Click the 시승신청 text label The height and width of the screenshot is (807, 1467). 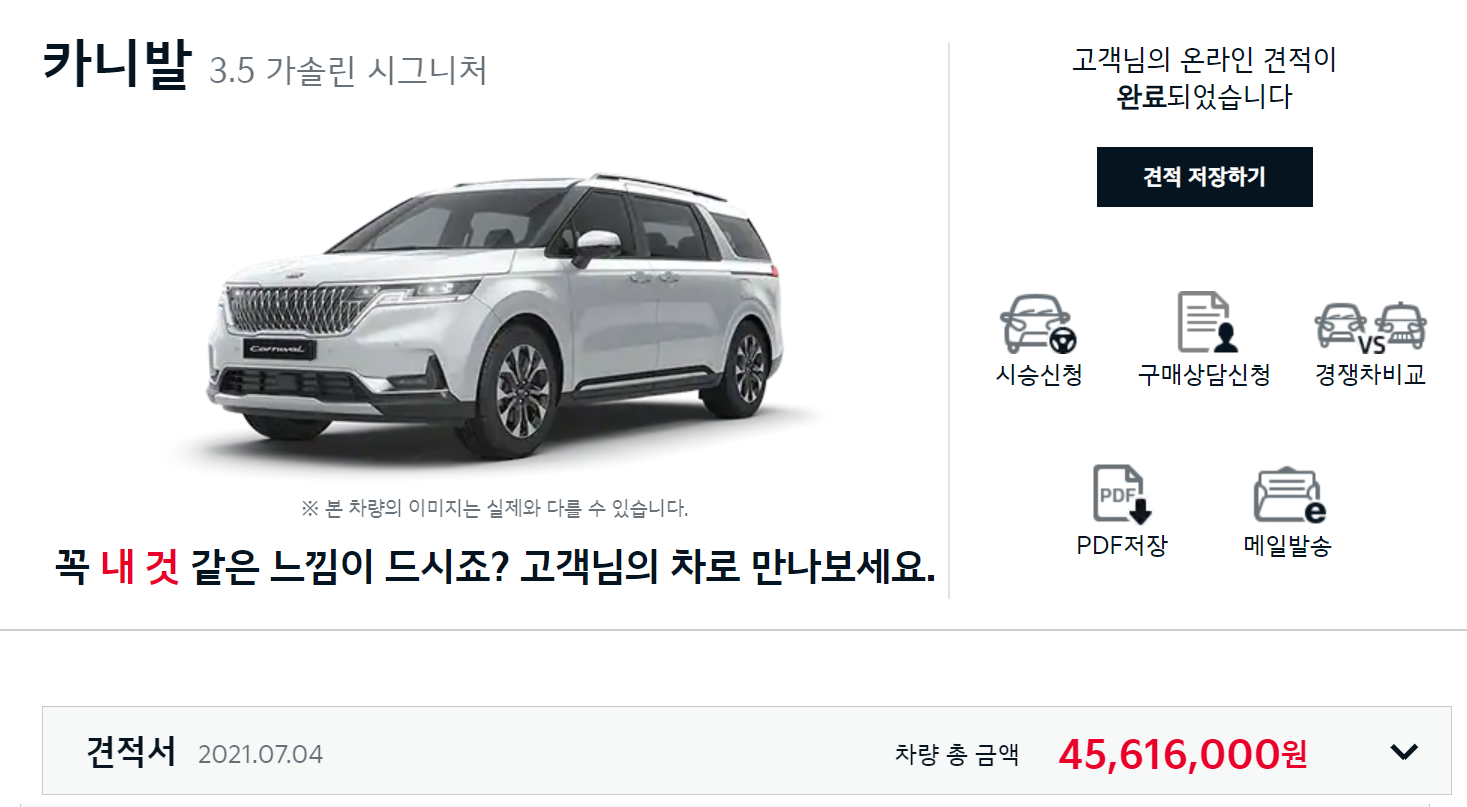[1039, 376]
